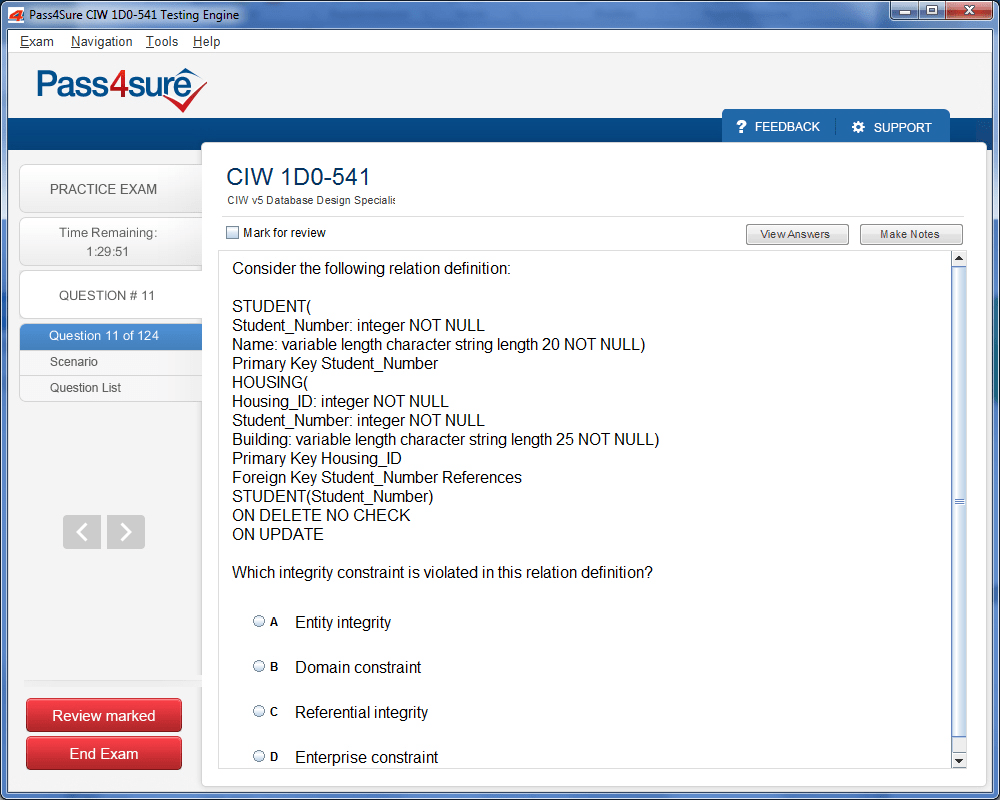
Task: Open the Tools menu
Action: pos(162,41)
